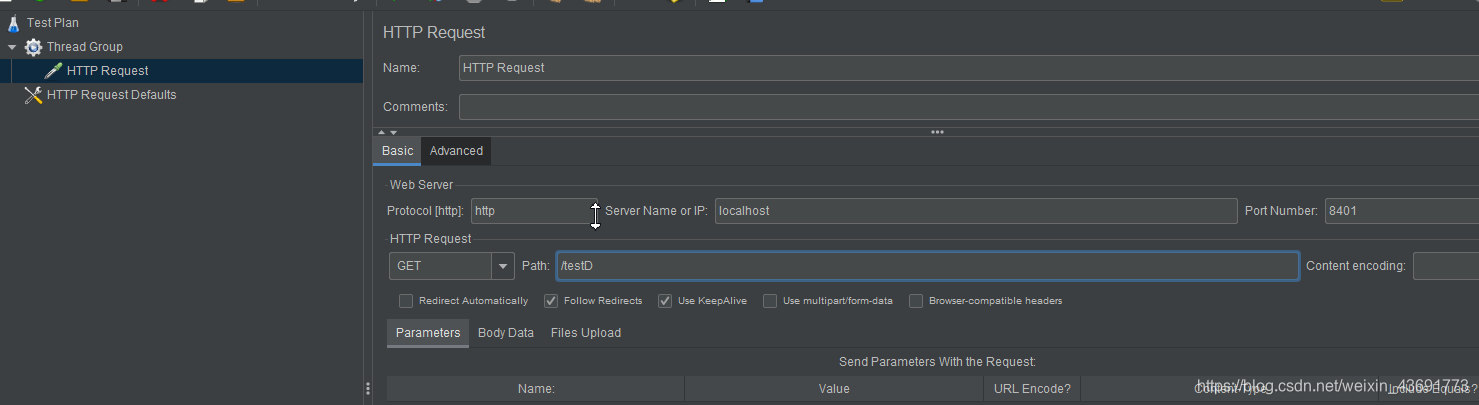The height and width of the screenshot is (405, 1479).
Task: Click the Protocol [http] field
Action: pos(533,211)
